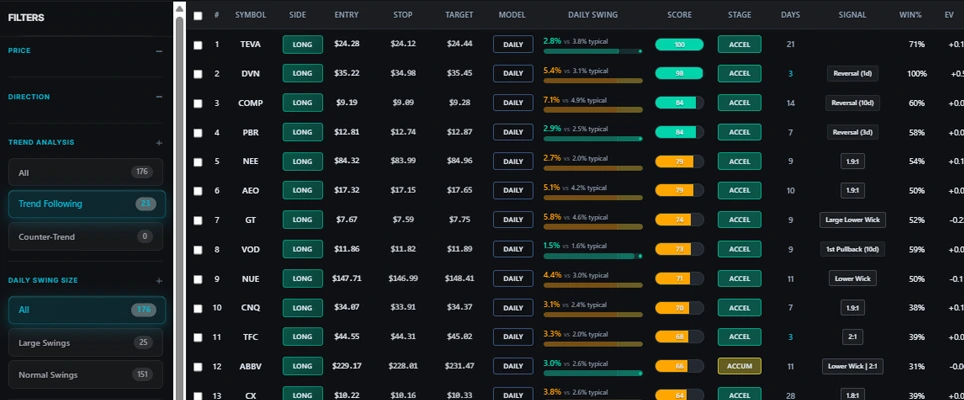Select the Counter-Trend filter
The image size is (964, 400).
[x=85, y=237]
